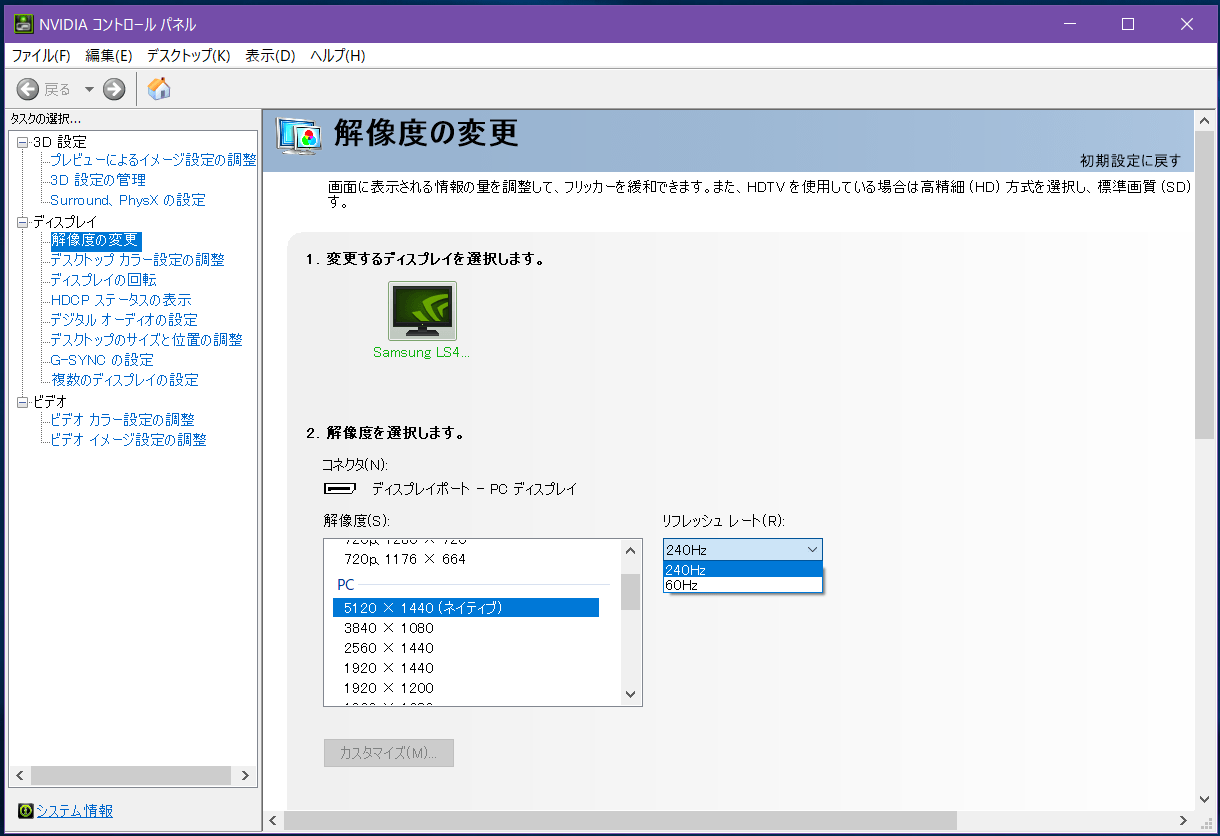This screenshot has width=1220, height=836.
Task: Open Surround、PhysX の設定
Action: pyautogui.click(x=128, y=200)
